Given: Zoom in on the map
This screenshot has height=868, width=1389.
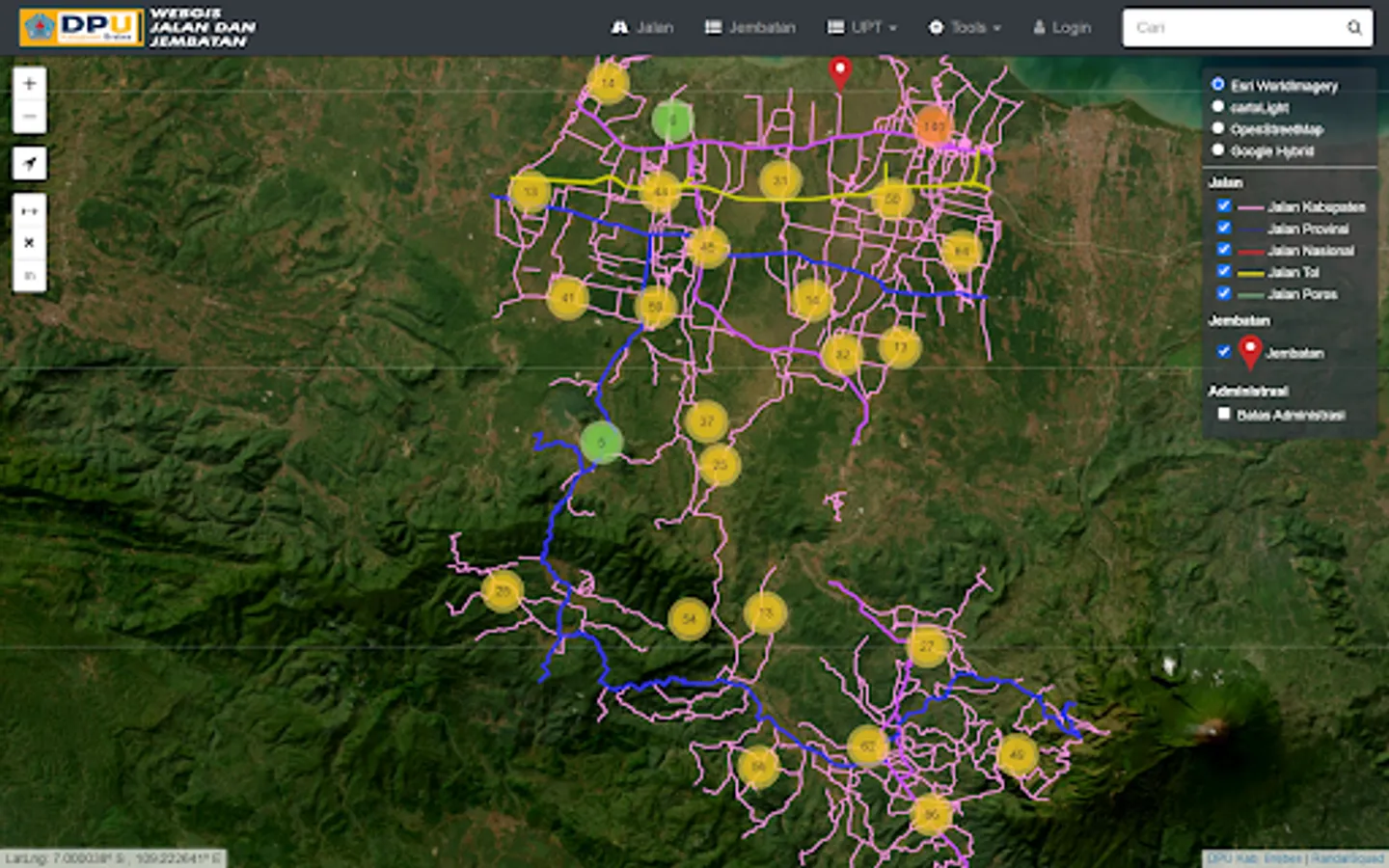Looking at the screenshot, I should (x=30, y=84).
